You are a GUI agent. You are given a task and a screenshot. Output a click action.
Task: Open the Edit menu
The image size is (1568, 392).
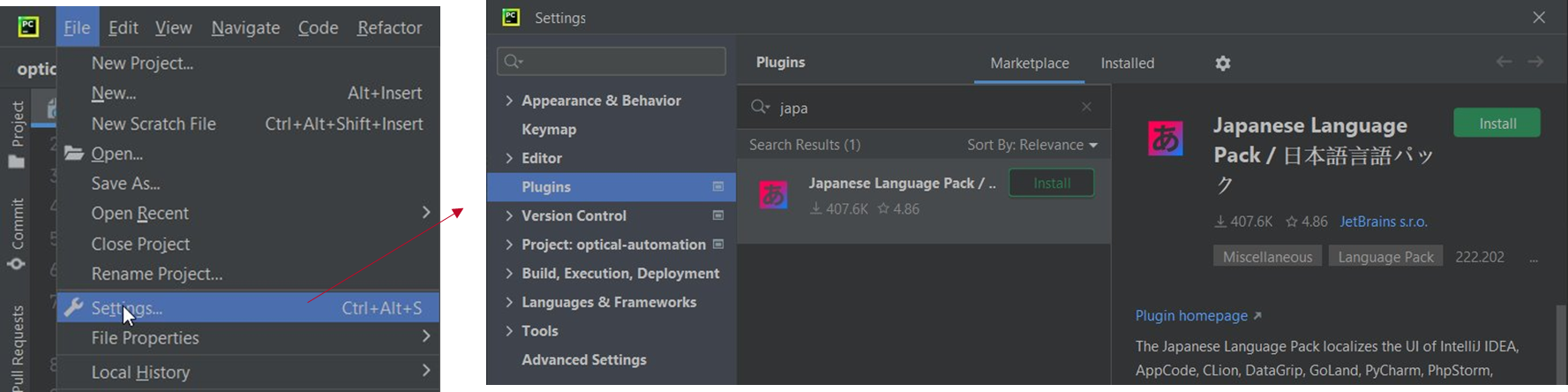(123, 27)
